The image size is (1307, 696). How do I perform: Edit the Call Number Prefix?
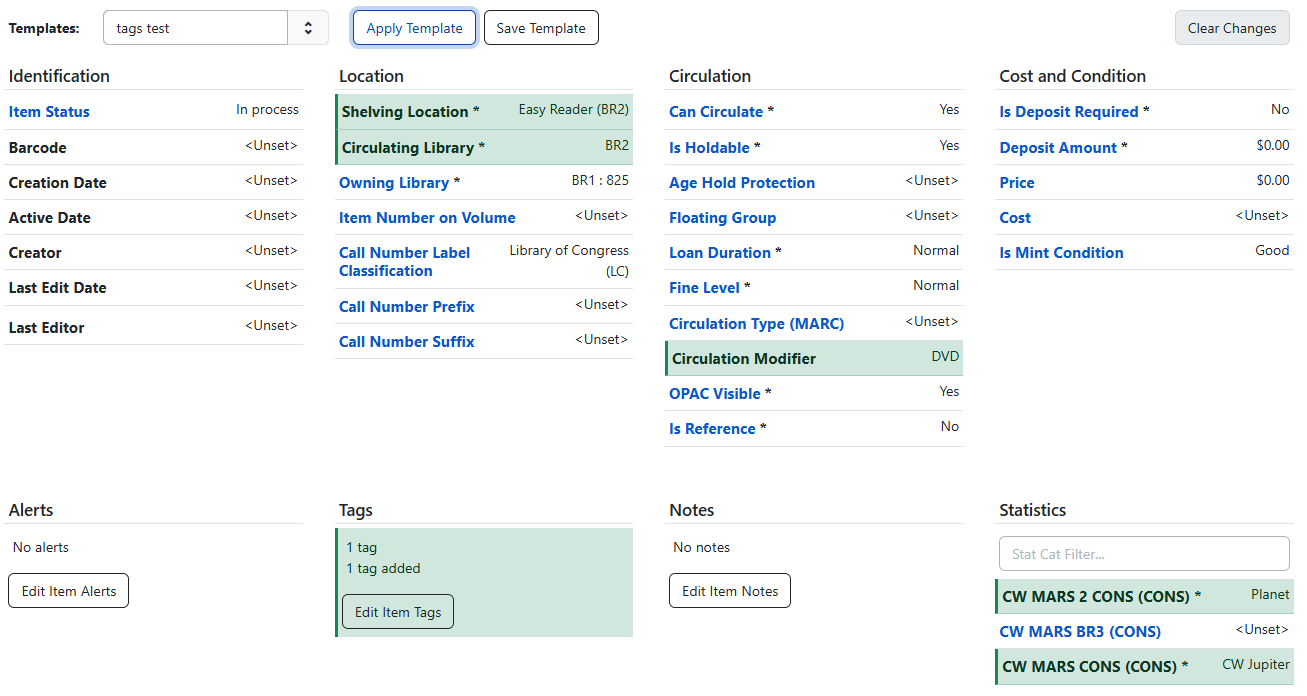pos(406,306)
